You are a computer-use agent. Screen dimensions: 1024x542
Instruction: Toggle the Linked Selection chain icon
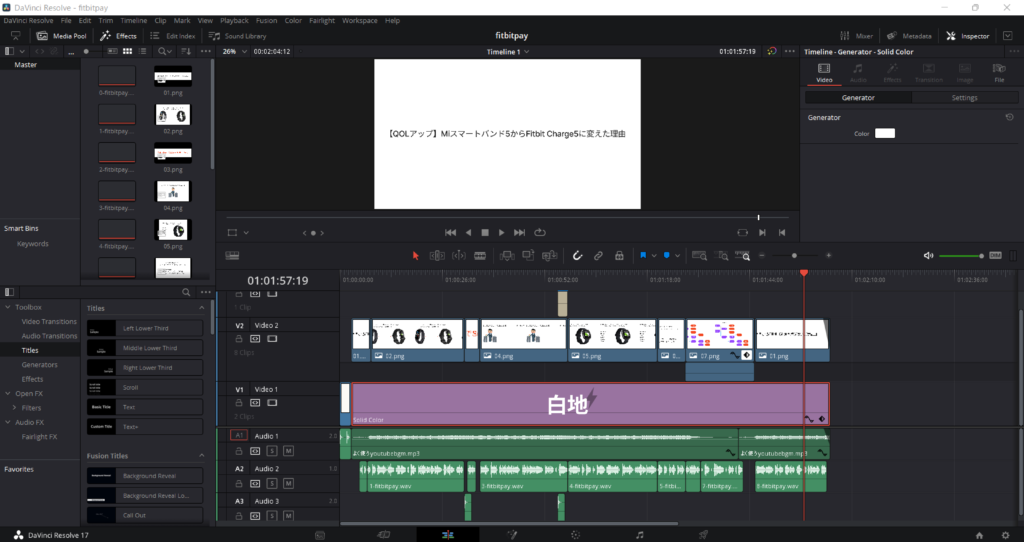(598, 256)
